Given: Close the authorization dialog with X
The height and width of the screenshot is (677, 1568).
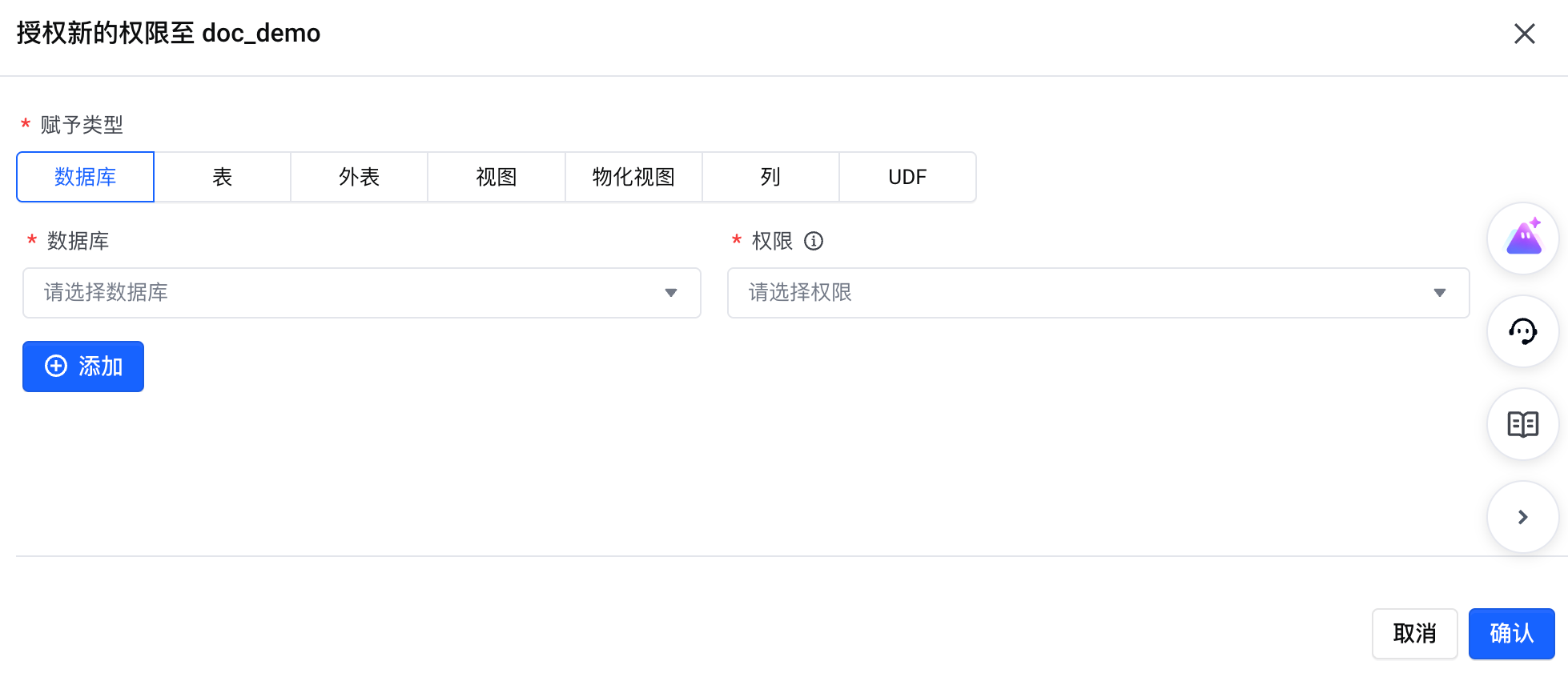Looking at the screenshot, I should click(1524, 34).
